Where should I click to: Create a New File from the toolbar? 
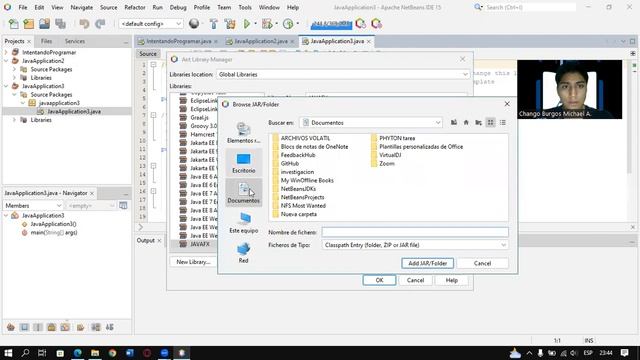pyautogui.click(x=13, y=24)
